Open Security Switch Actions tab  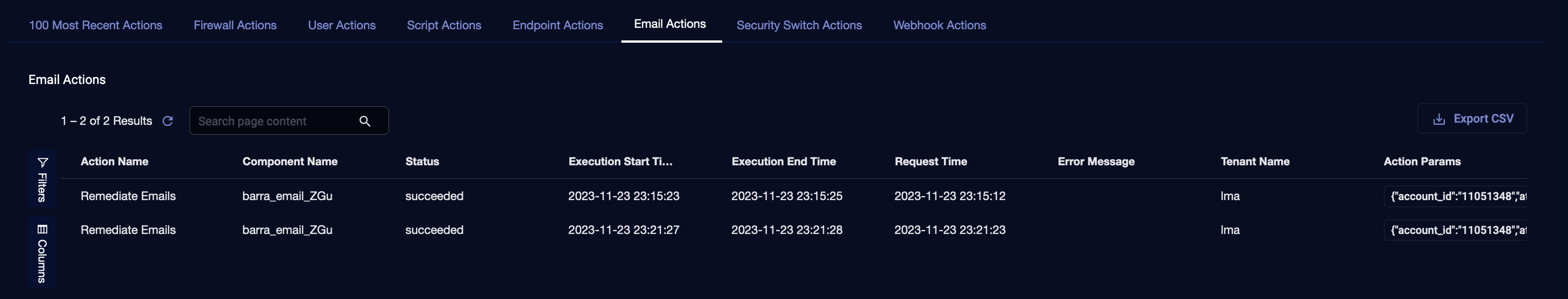point(798,25)
